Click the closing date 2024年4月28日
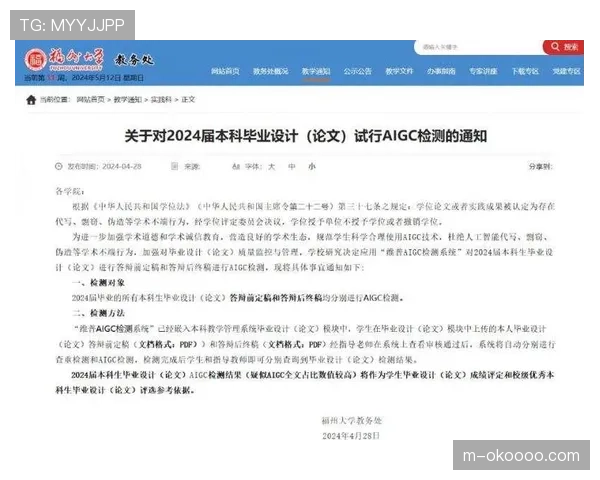Image resolution: width=600 pixels, height=480 pixels. (x=351, y=436)
